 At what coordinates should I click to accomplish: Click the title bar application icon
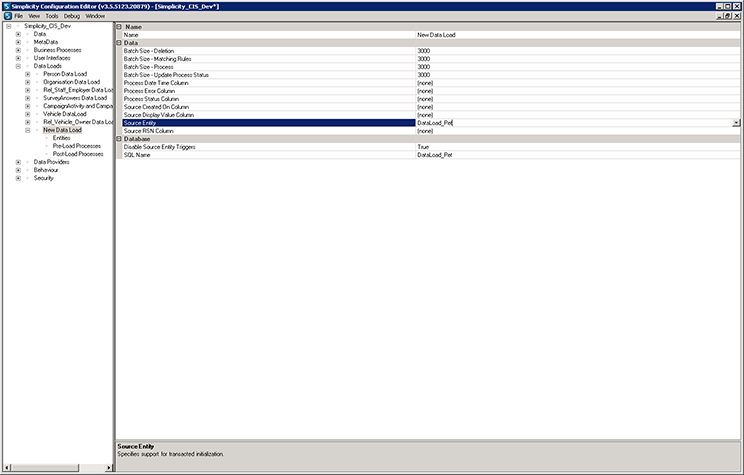click(x=6, y=7)
